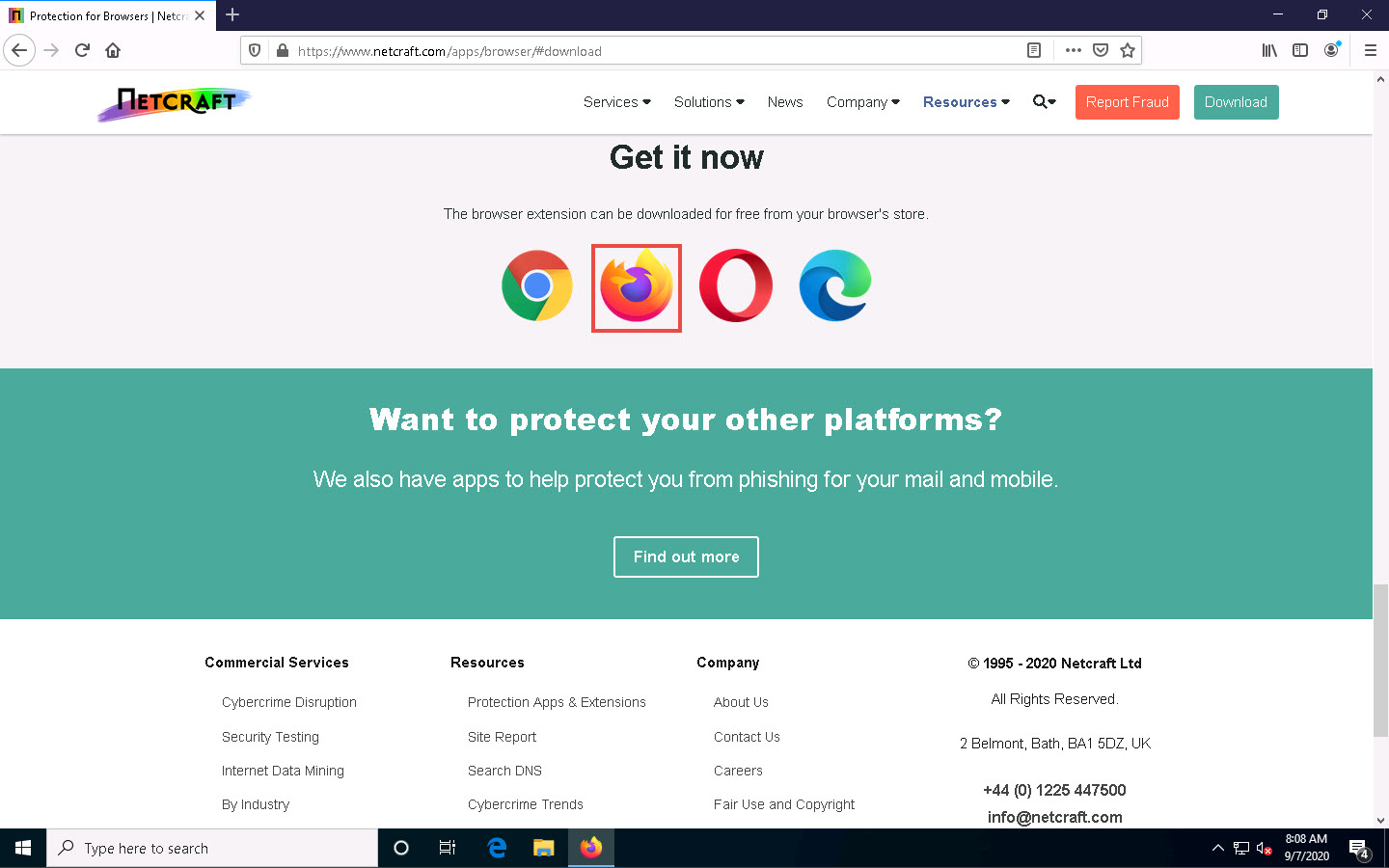Open Firefox library icon
Screen dimensions: 1389x868
1269,50
